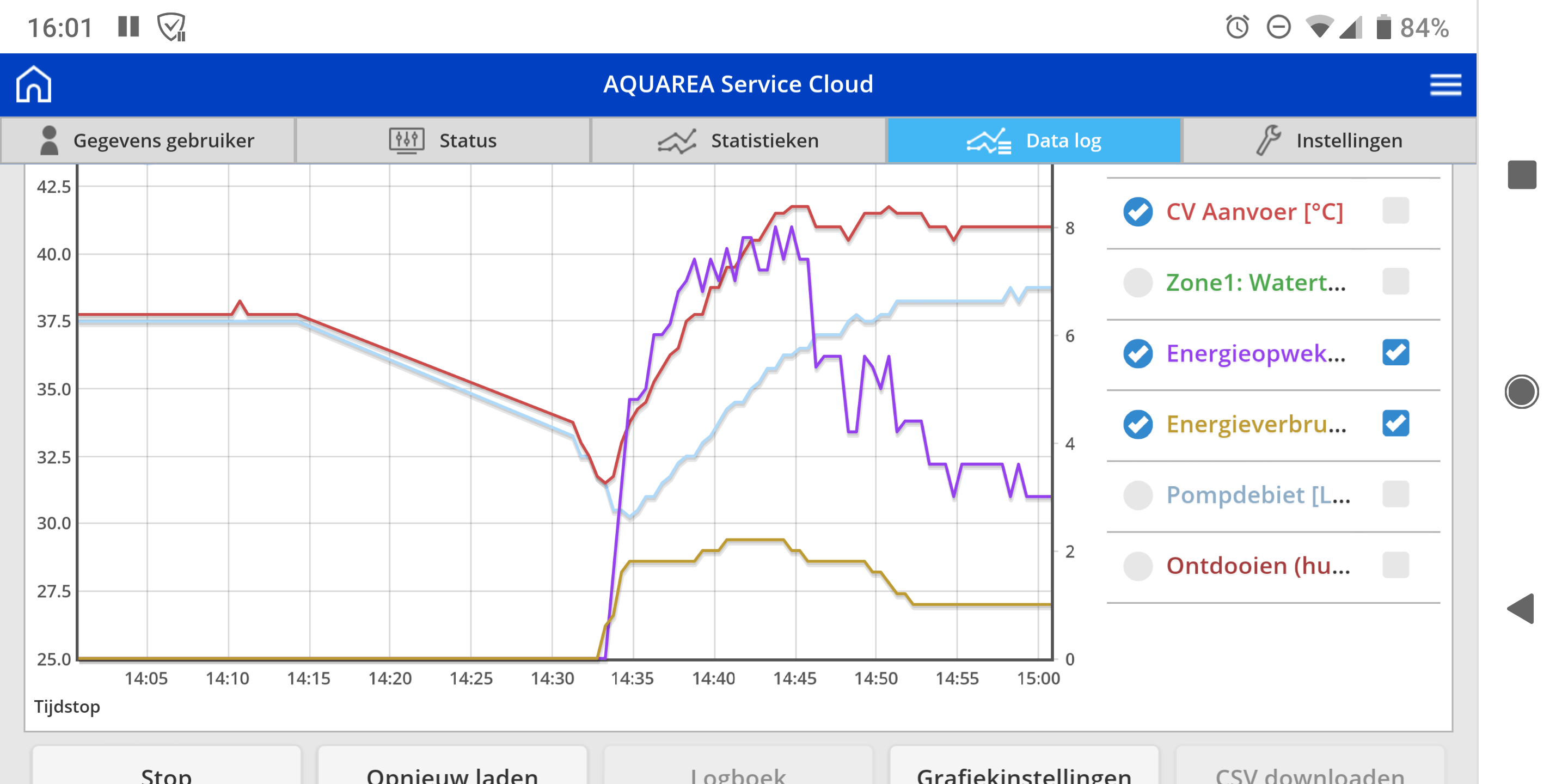Tap the shield check status icon
Screen dimensions: 1568x784
pyautogui.click(x=171, y=27)
